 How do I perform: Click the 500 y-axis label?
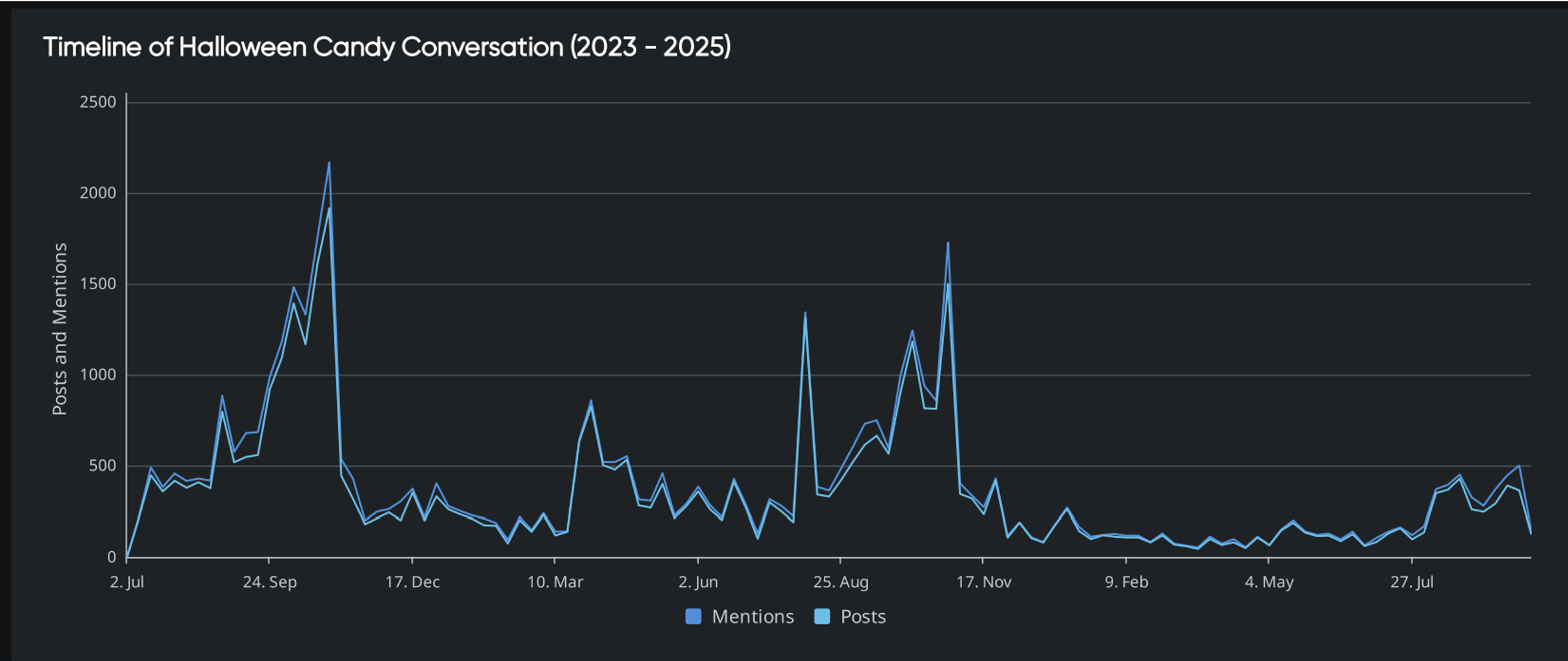[x=102, y=466]
